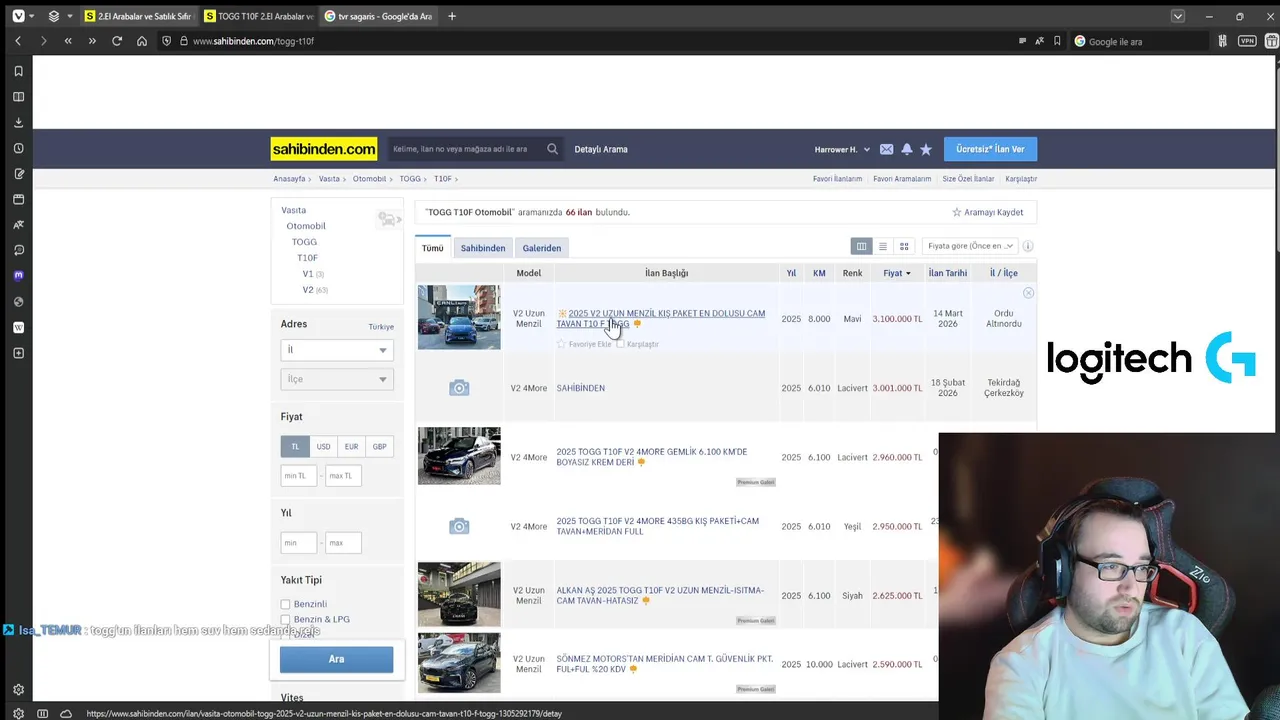Click the Fast forward navigation icon
The width and height of the screenshot is (1280, 720).
92,41
